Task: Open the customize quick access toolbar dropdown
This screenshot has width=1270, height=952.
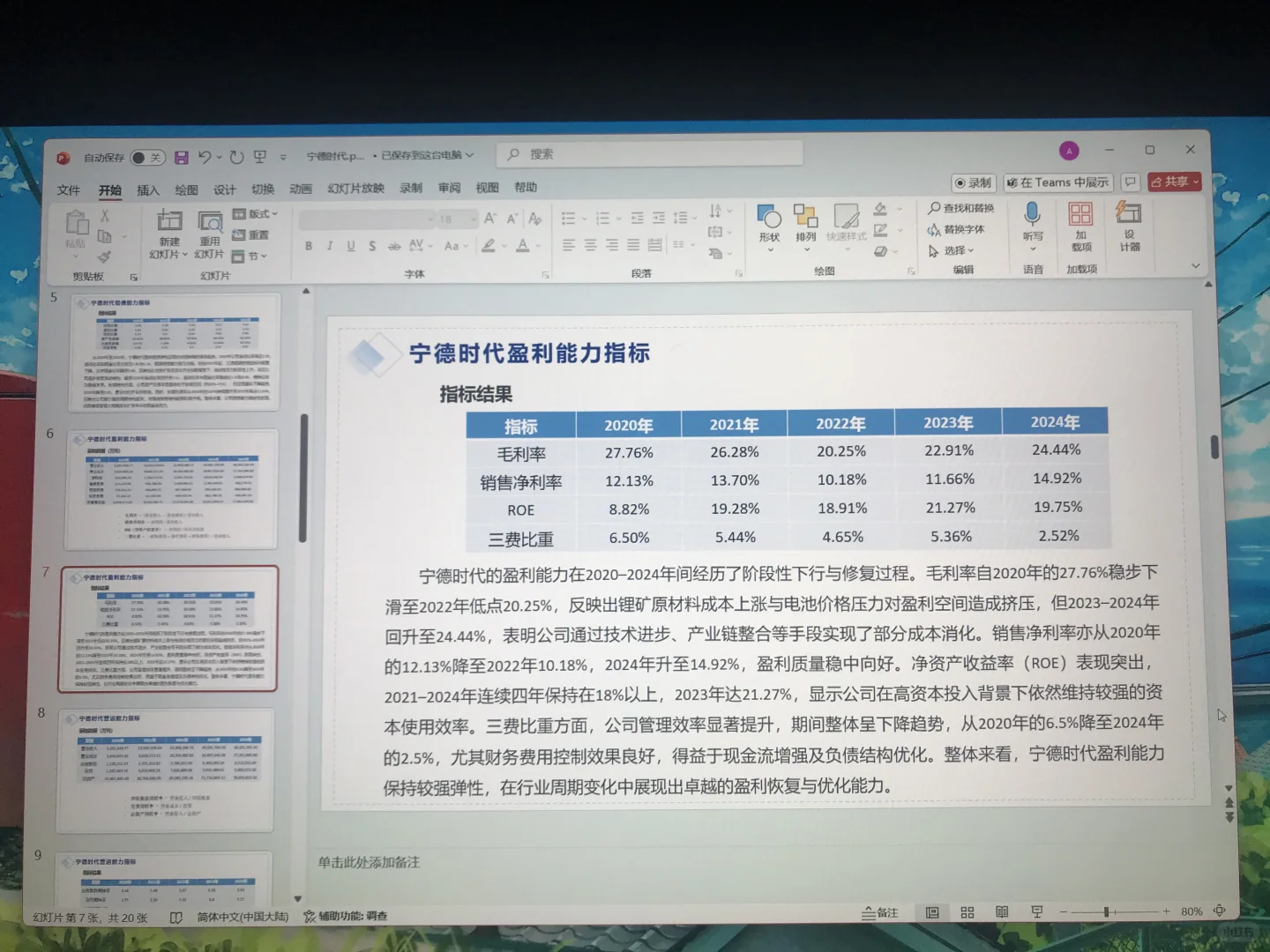Action: pos(283,158)
